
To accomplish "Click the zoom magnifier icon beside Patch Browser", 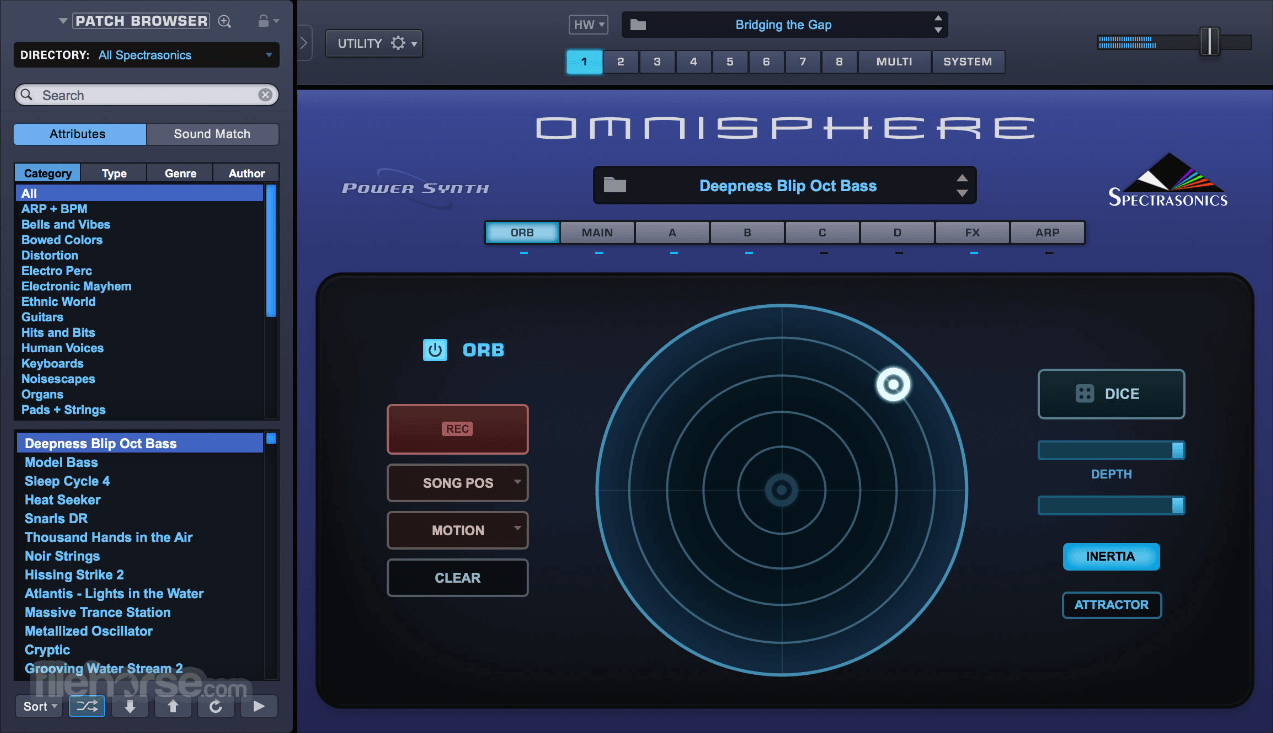I will coord(224,21).
